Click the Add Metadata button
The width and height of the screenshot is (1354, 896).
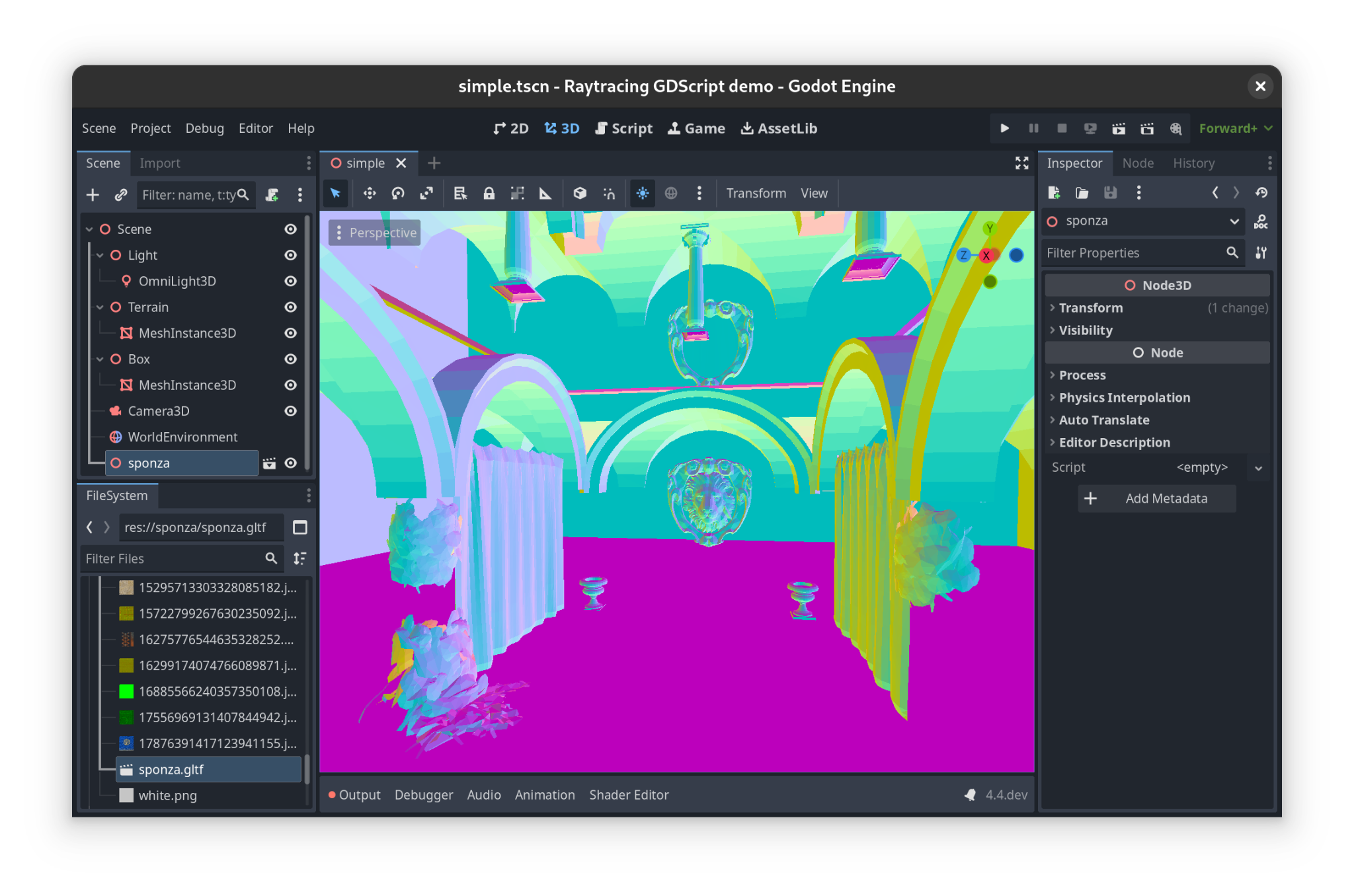(x=1157, y=499)
